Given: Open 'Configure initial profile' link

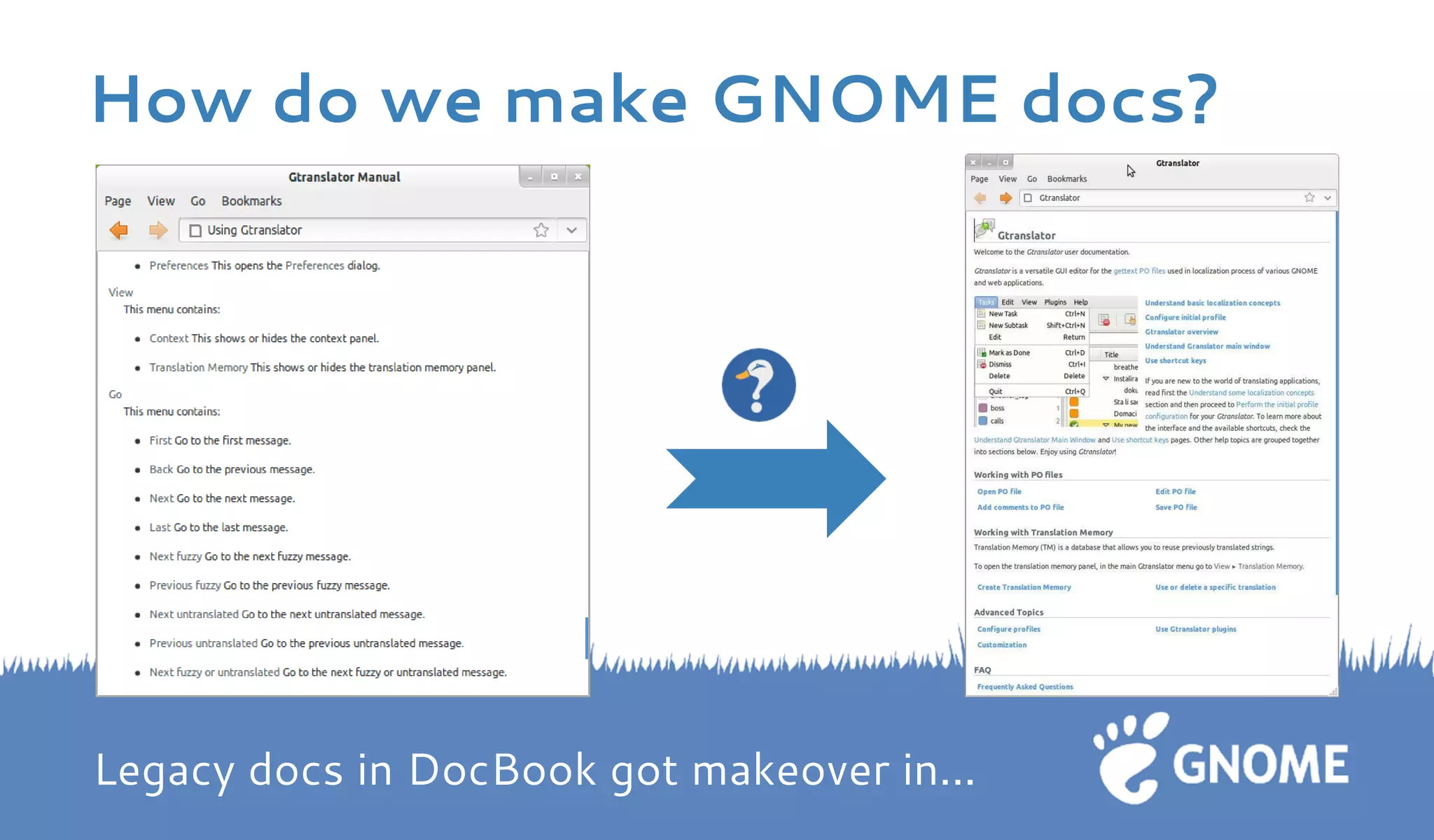Looking at the screenshot, I should 1185,317.
